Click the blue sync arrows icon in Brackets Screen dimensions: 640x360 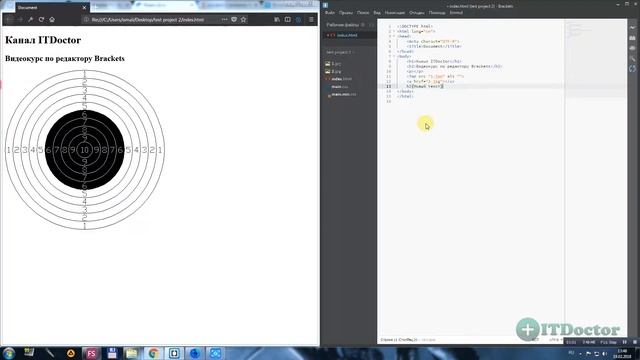point(633,69)
